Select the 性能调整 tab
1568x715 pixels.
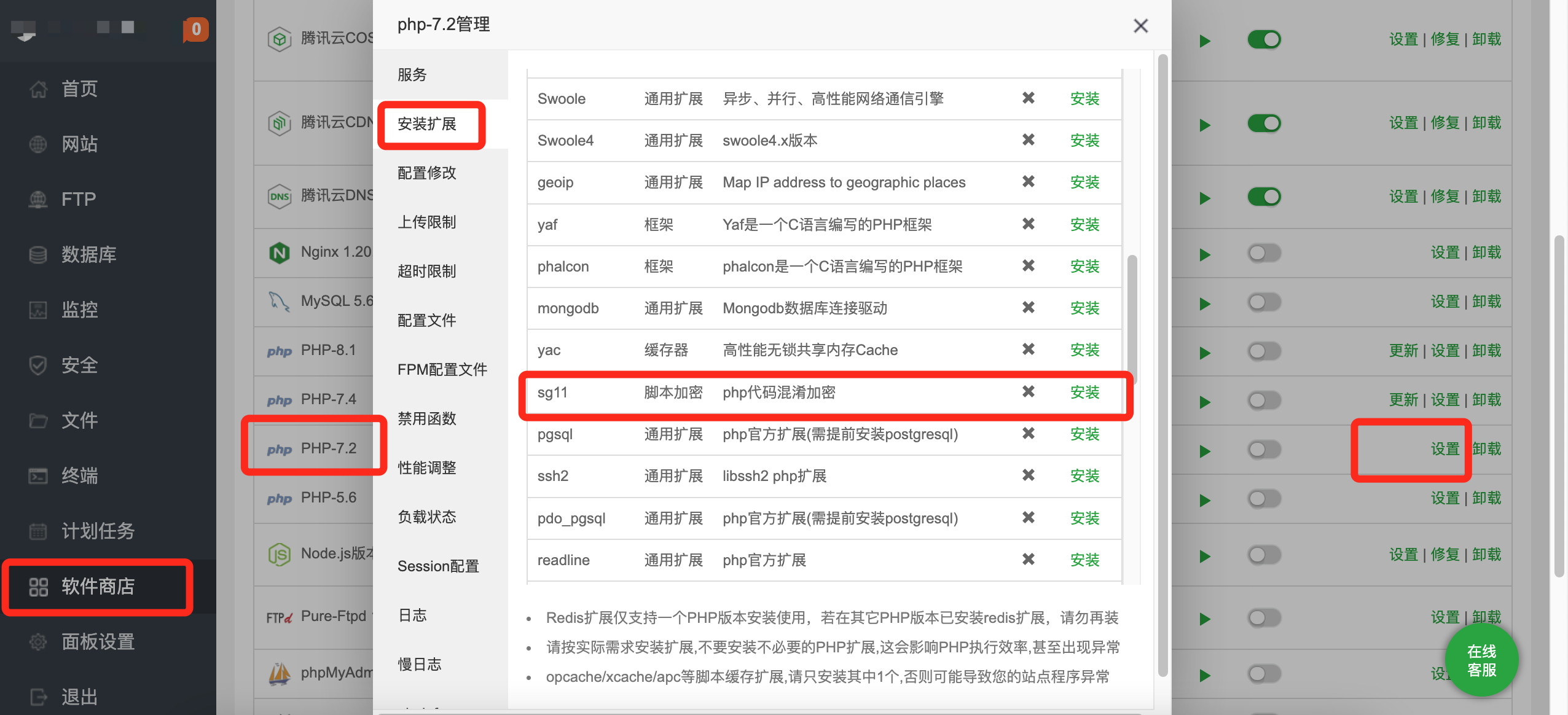tap(426, 468)
